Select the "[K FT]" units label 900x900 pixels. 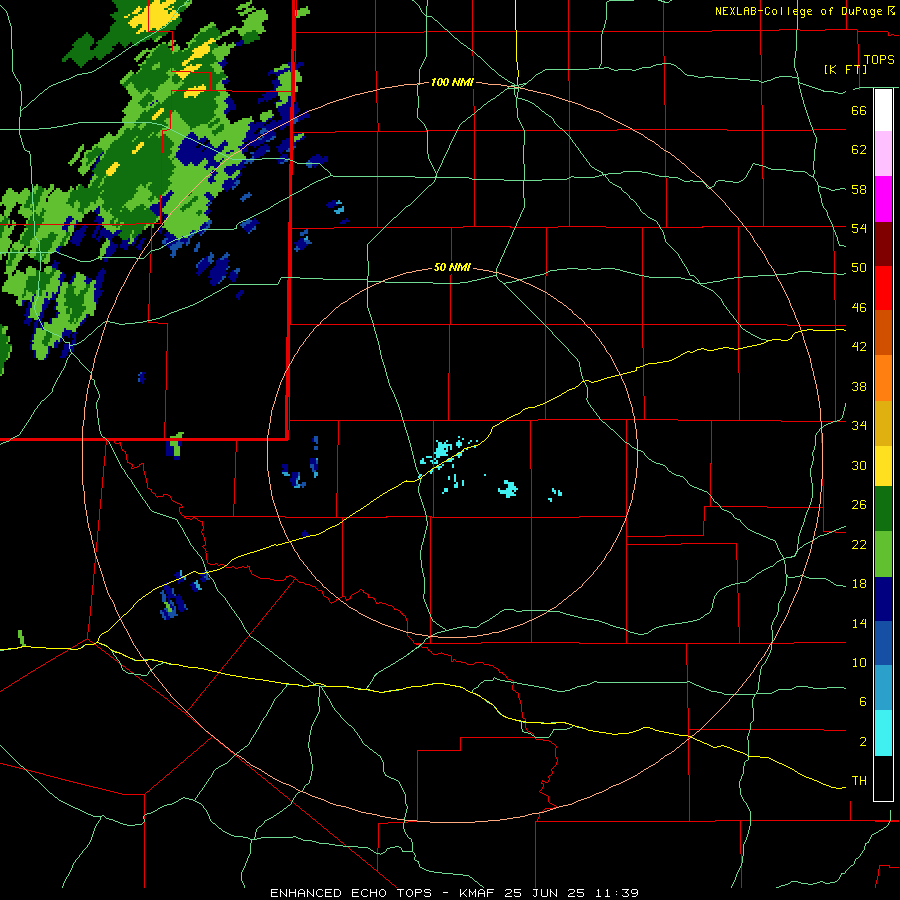tap(845, 69)
